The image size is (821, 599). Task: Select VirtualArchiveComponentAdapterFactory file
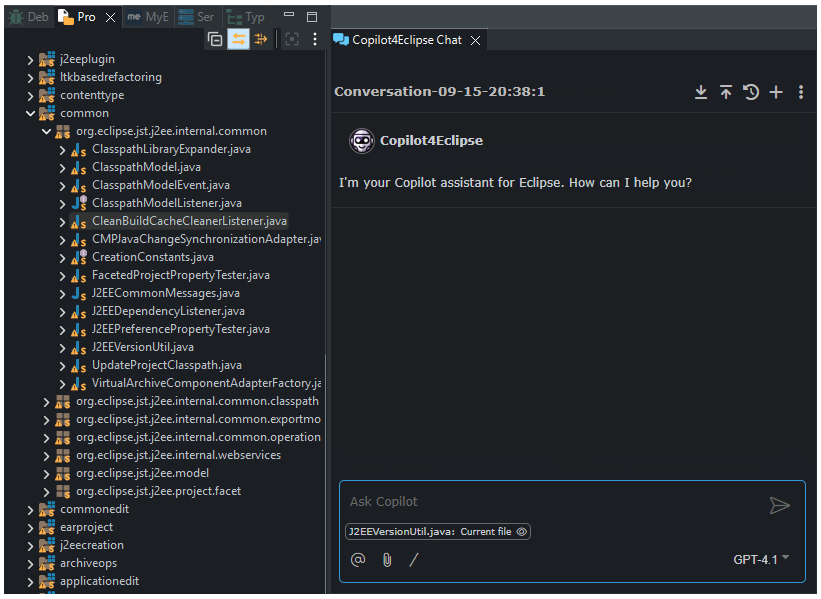[206, 383]
